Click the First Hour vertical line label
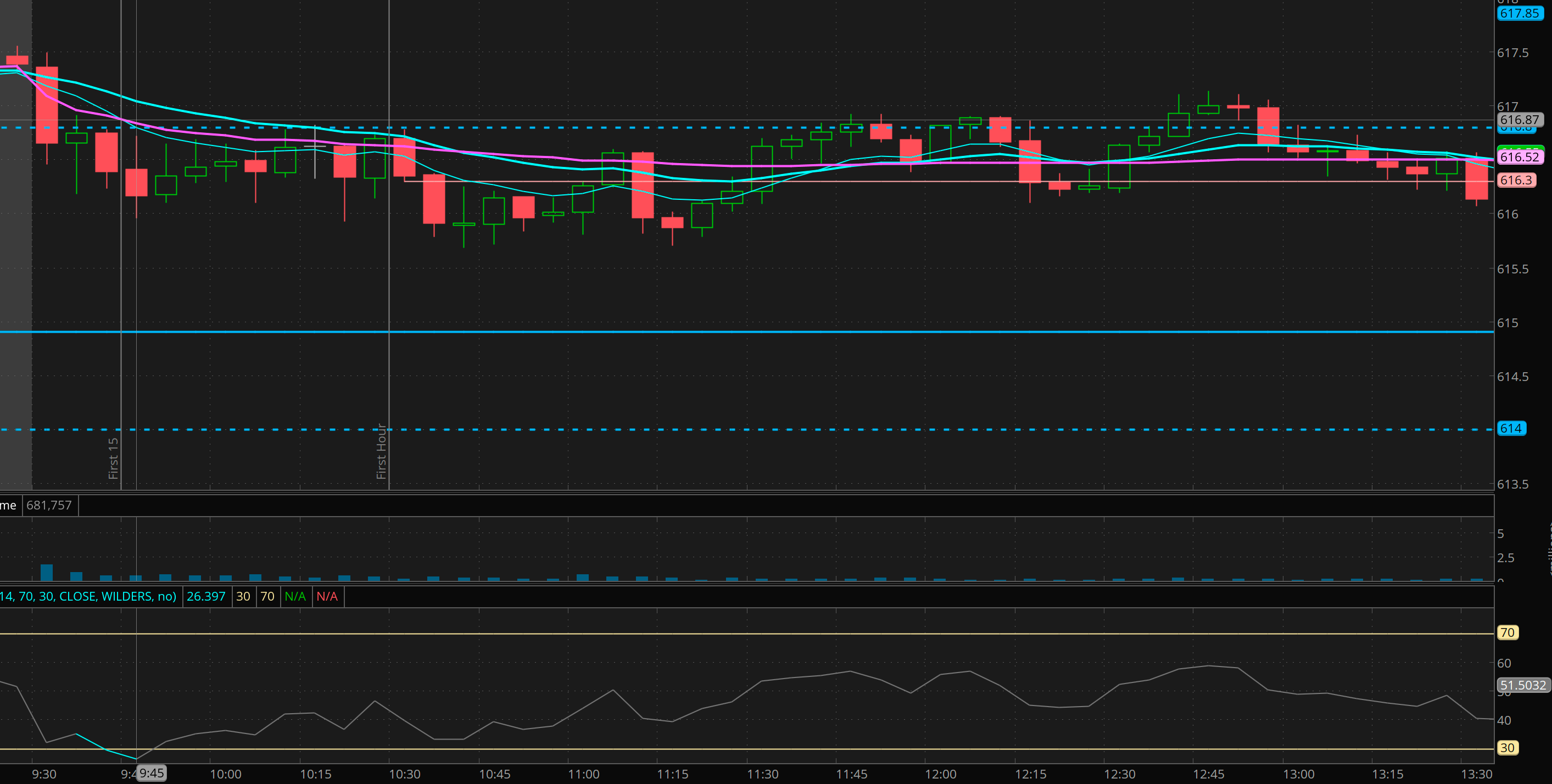Image resolution: width=1552 pixels, height=784 pixels. coord(381,452)
